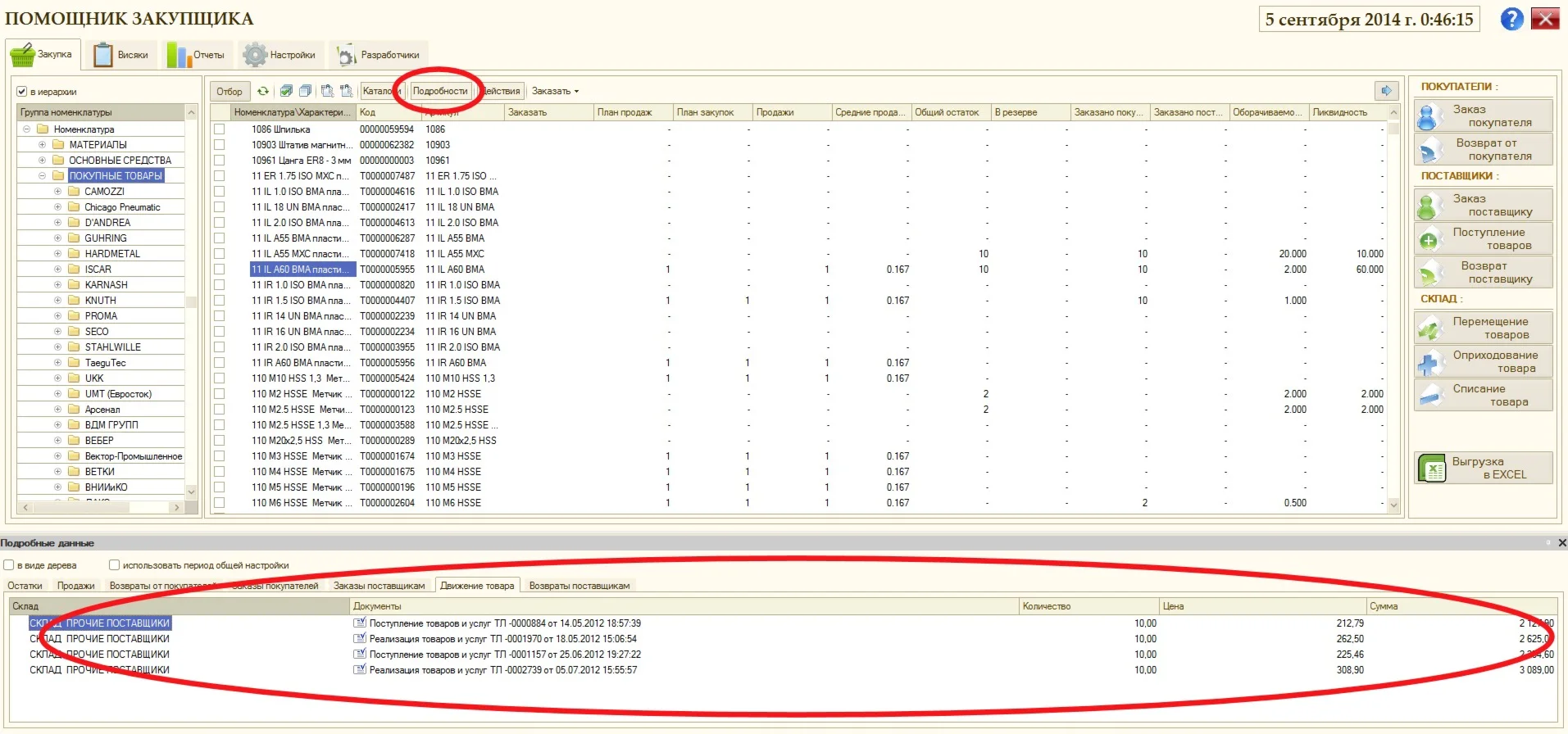1568x734 pixels.
Task: Click the ISCAR folder icon
Action: (x=74, y=269)
